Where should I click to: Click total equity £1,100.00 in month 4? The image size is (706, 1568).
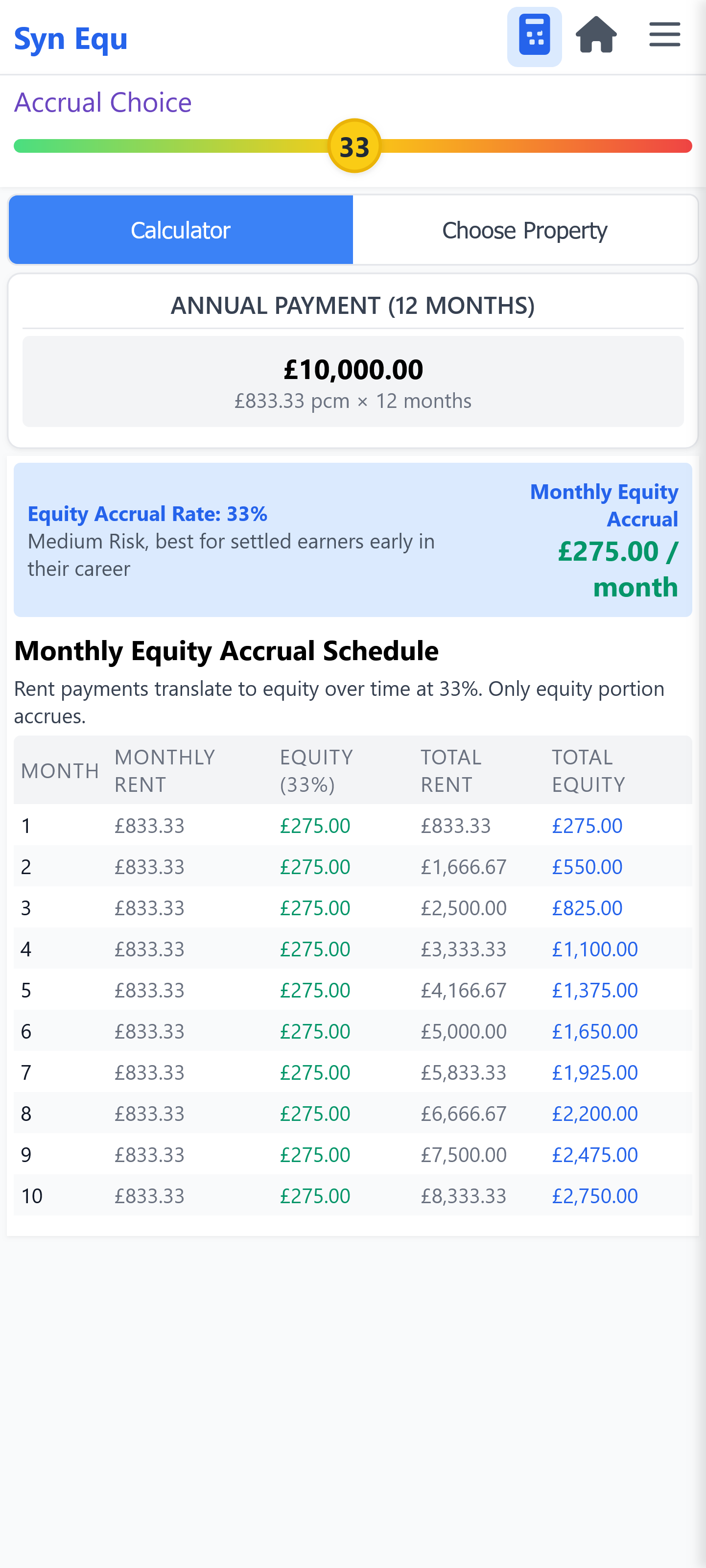tap(595, 949)
